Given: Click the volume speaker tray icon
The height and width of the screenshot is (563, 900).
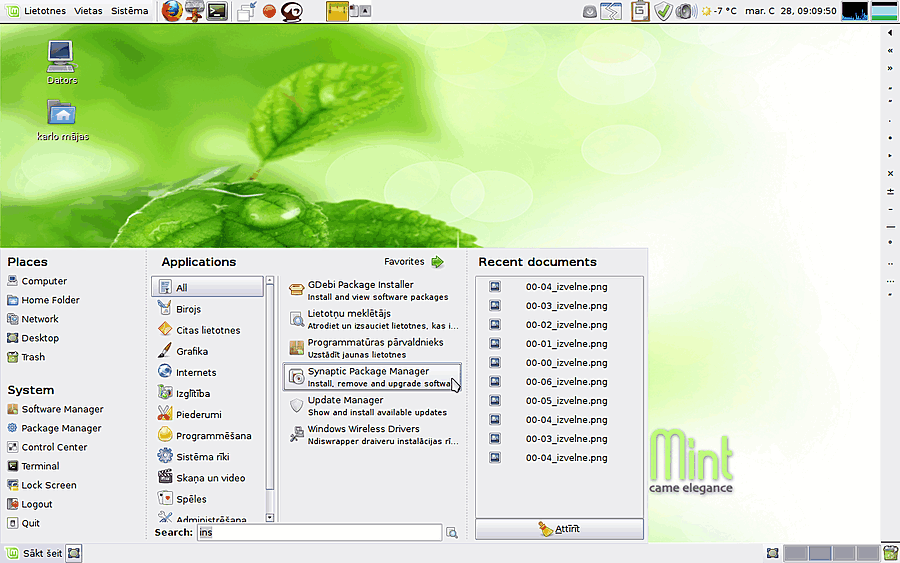Looking at the screenshot, I should (x=685, y=11).
